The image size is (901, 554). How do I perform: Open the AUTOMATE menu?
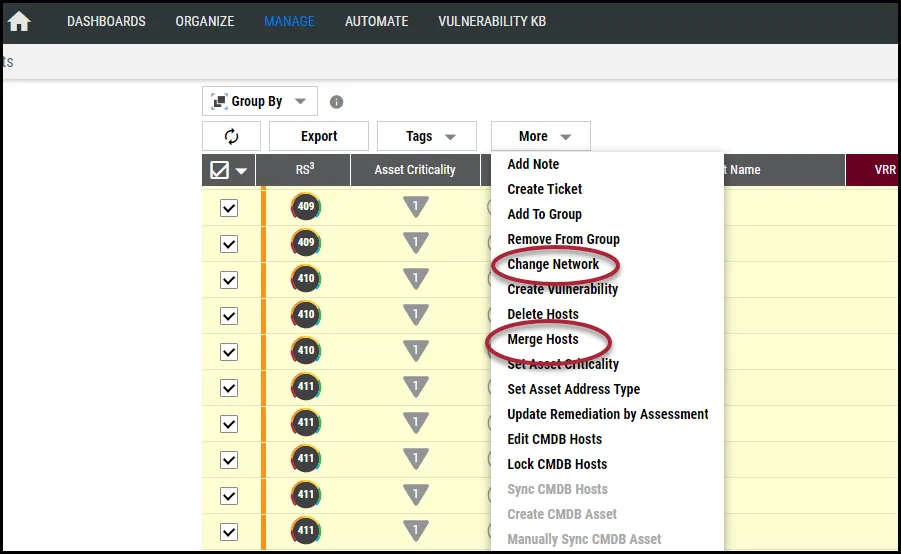tap(376, 21)
